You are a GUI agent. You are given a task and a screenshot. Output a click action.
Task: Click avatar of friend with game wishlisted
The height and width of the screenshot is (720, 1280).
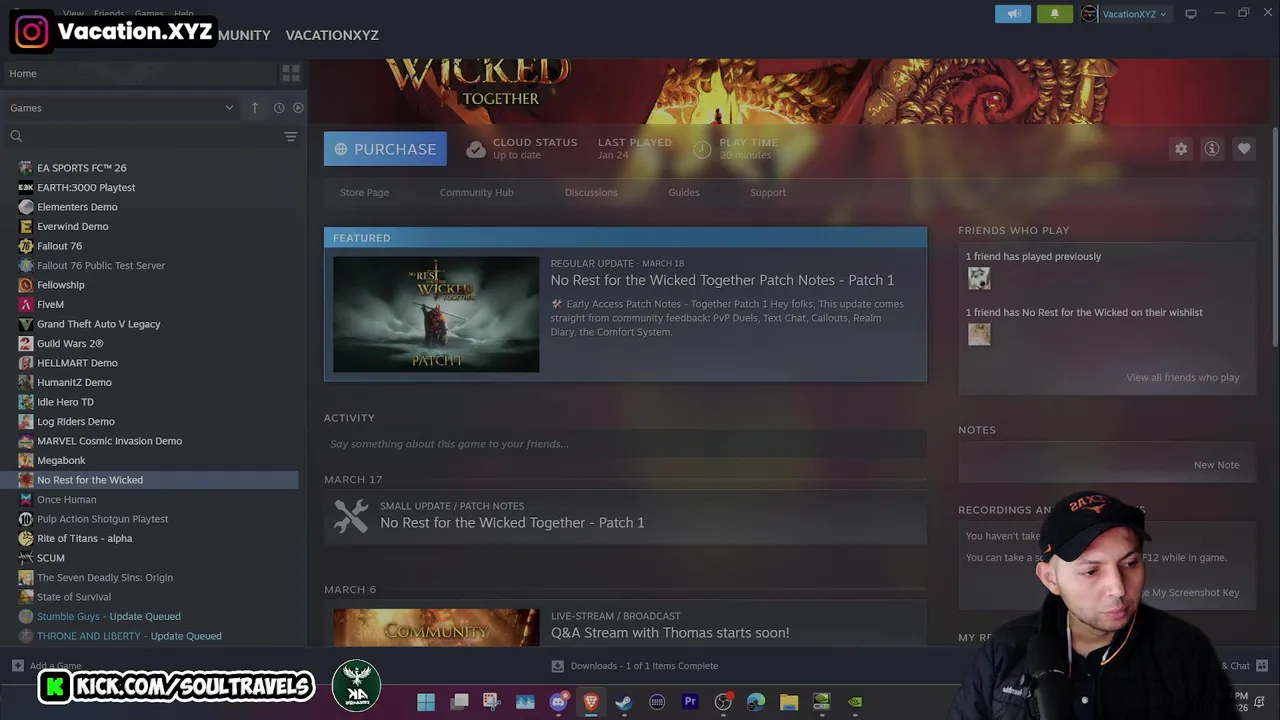979,335
